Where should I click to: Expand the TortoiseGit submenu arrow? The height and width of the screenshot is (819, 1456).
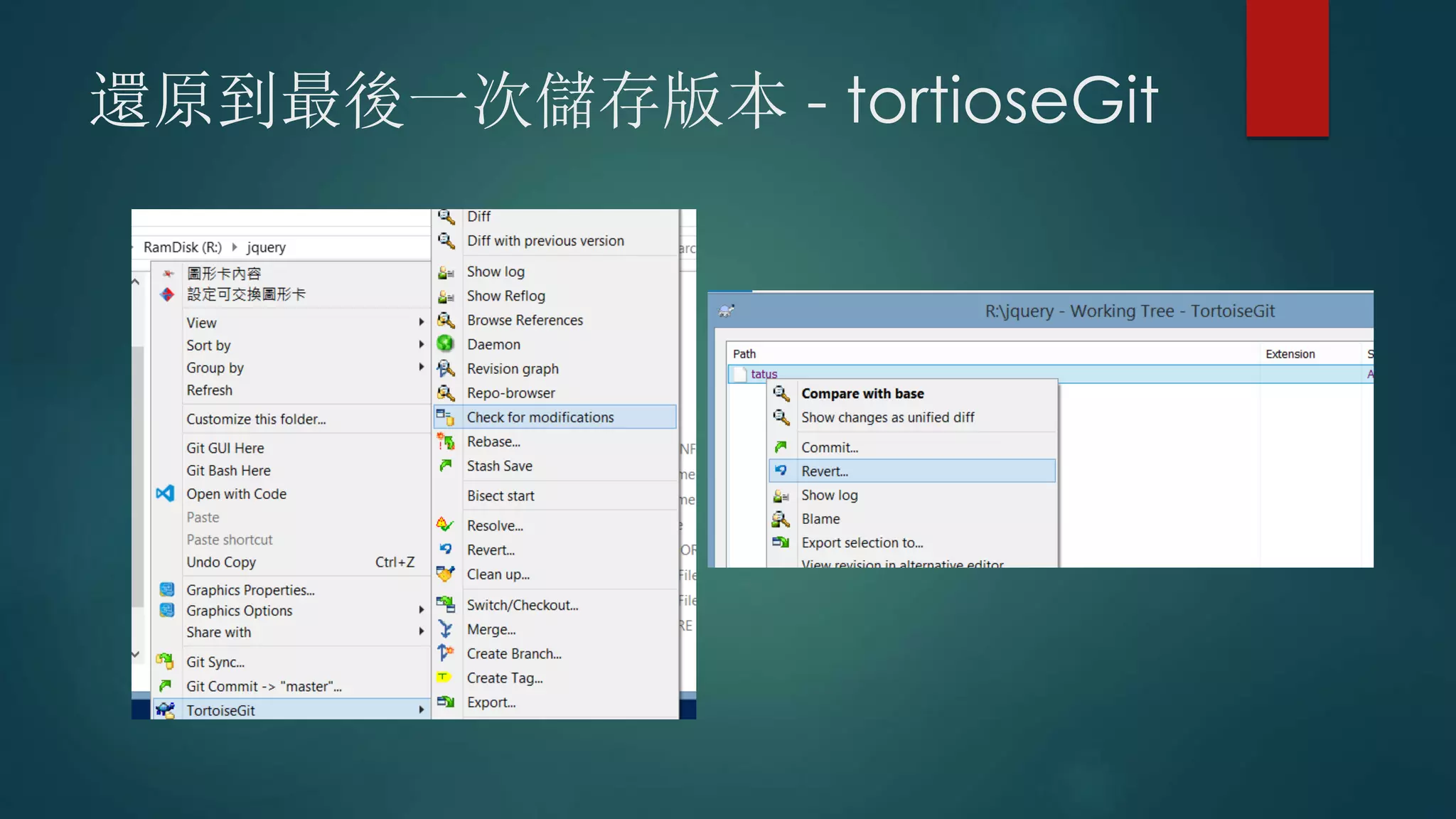(421, 710)
